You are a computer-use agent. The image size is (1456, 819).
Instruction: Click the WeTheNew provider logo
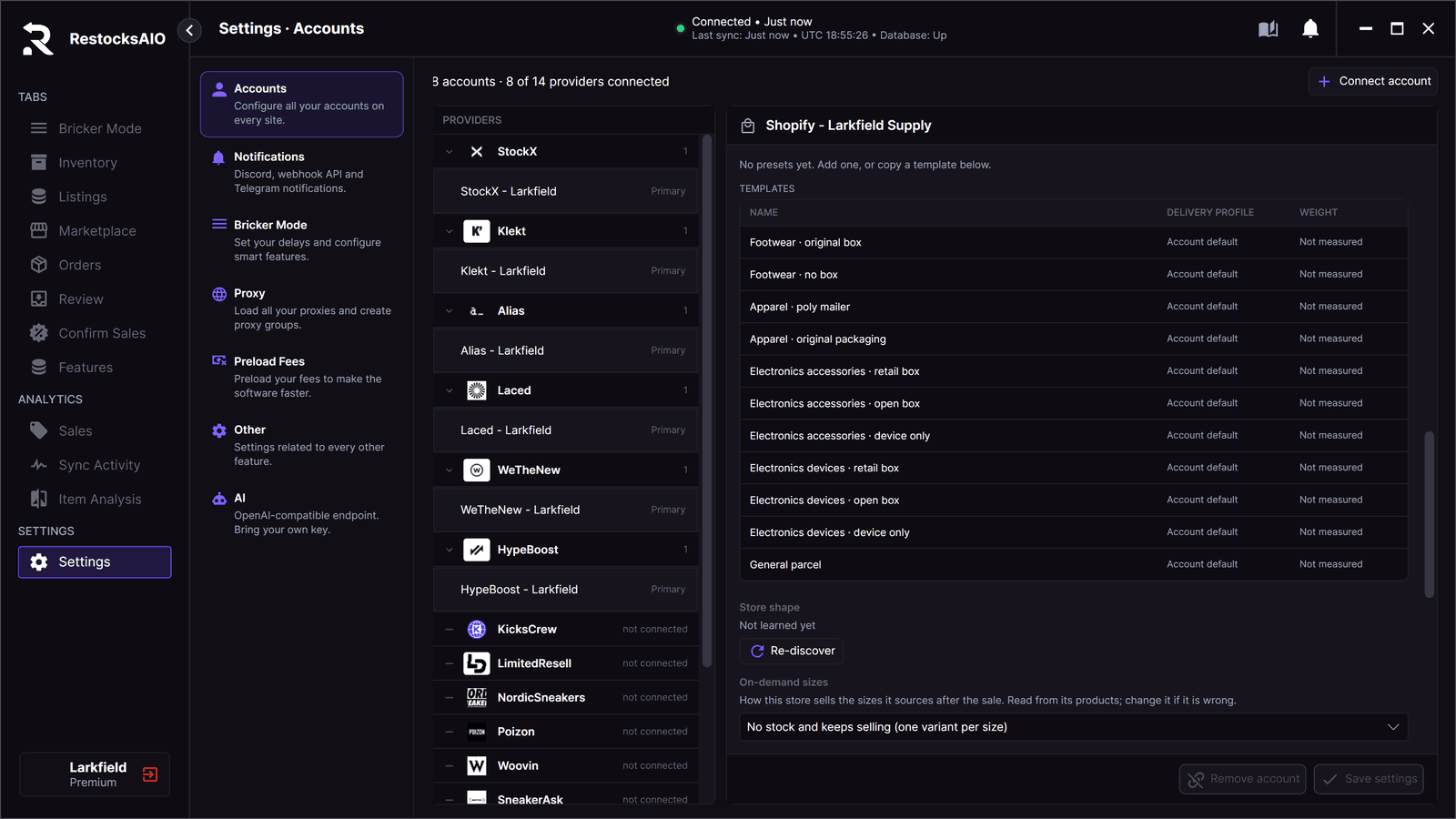pos(477,470)
